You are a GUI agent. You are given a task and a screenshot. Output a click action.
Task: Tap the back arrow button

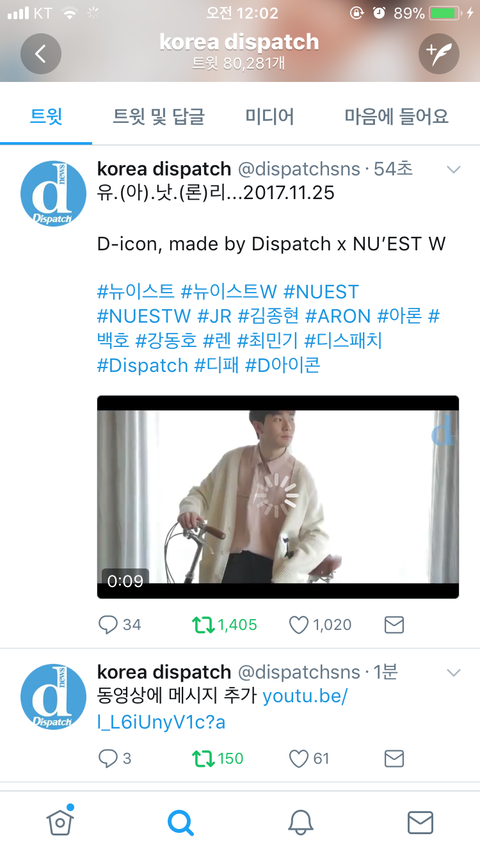point(41,53)
